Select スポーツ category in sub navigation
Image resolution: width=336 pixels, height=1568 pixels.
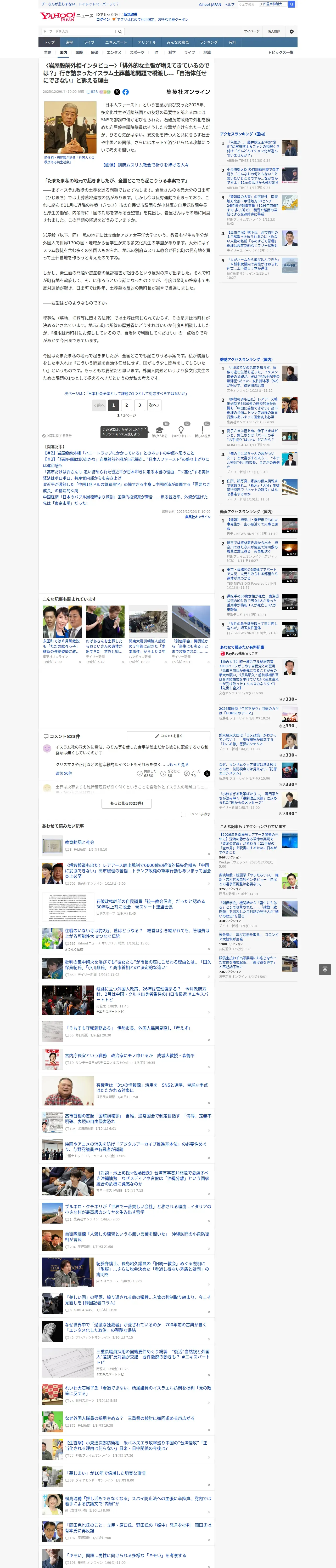pos(137,52)
